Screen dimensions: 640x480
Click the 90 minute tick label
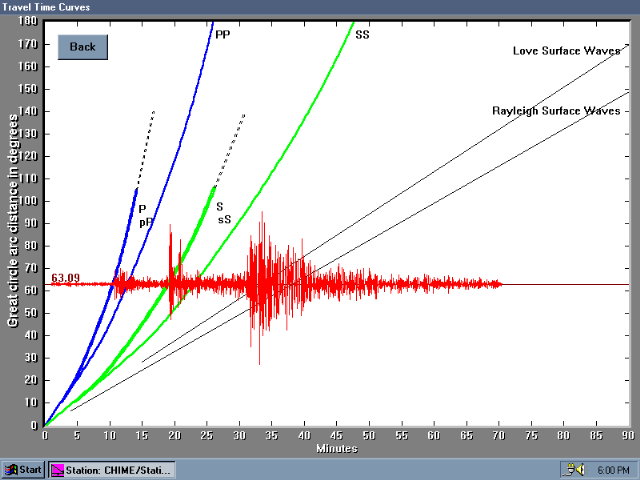click(627, 436)
